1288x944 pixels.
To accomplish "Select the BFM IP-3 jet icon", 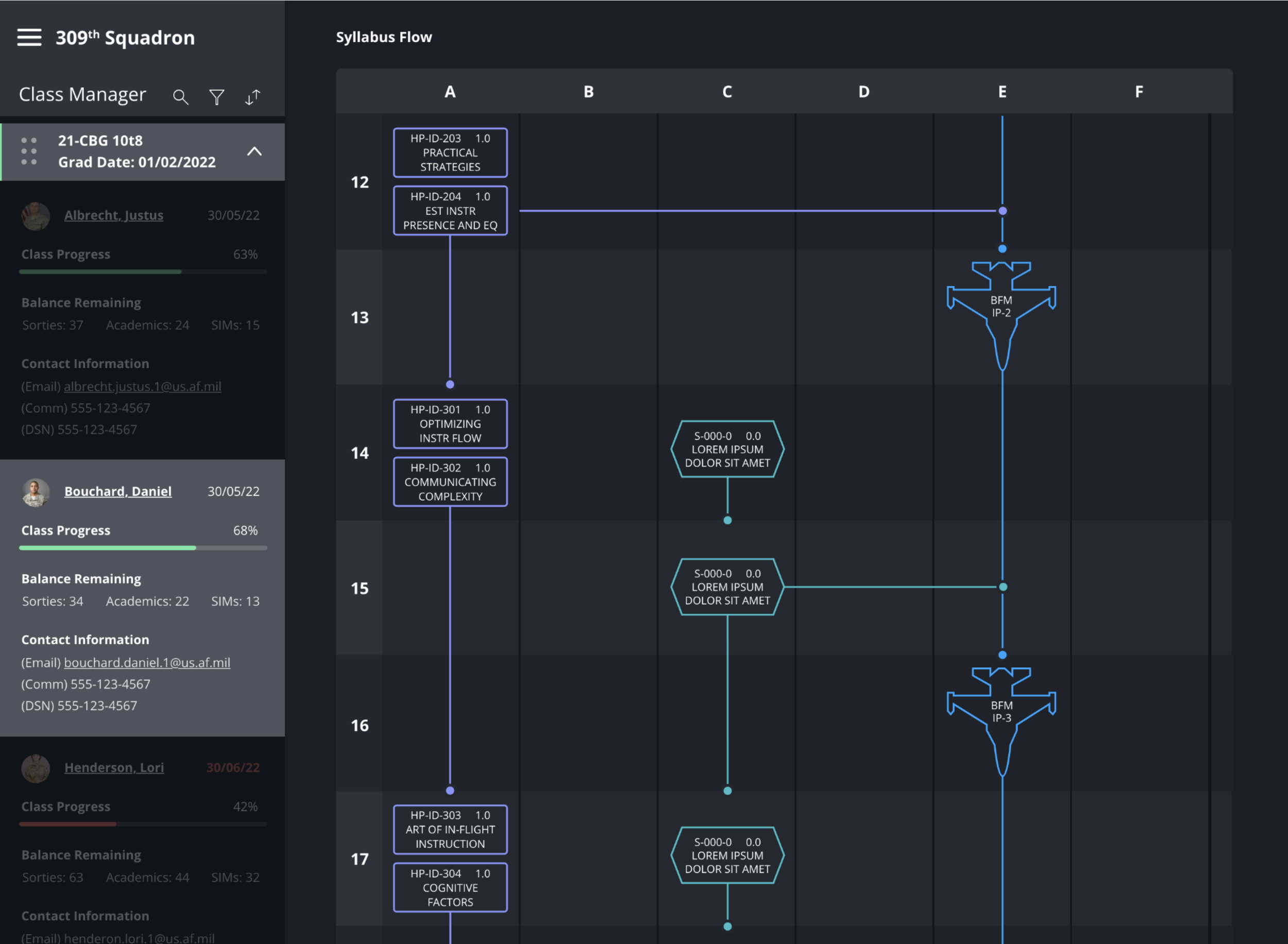I will [1001, 713].
